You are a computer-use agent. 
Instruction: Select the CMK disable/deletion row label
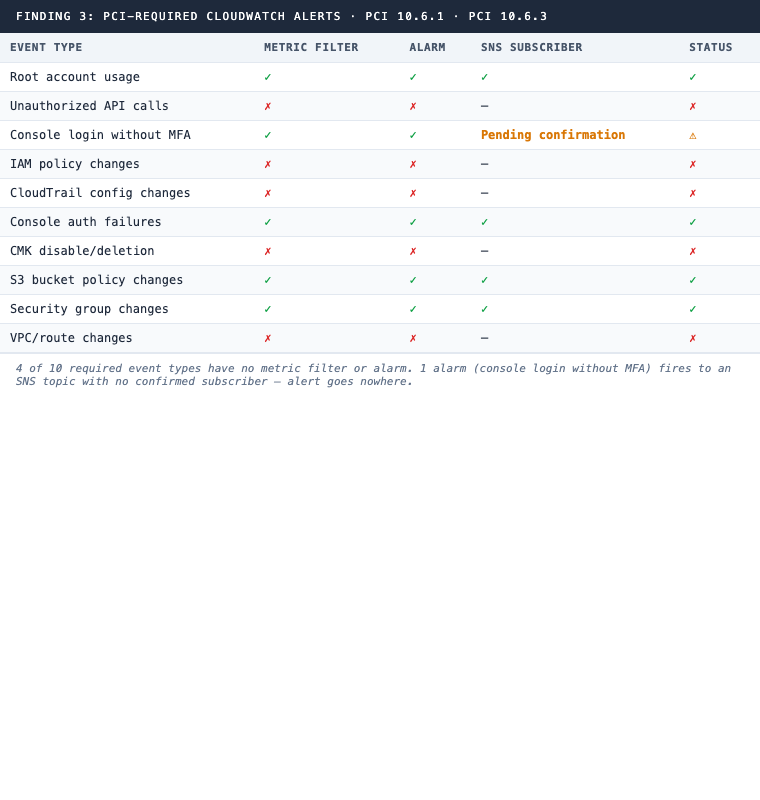[82, 251]
